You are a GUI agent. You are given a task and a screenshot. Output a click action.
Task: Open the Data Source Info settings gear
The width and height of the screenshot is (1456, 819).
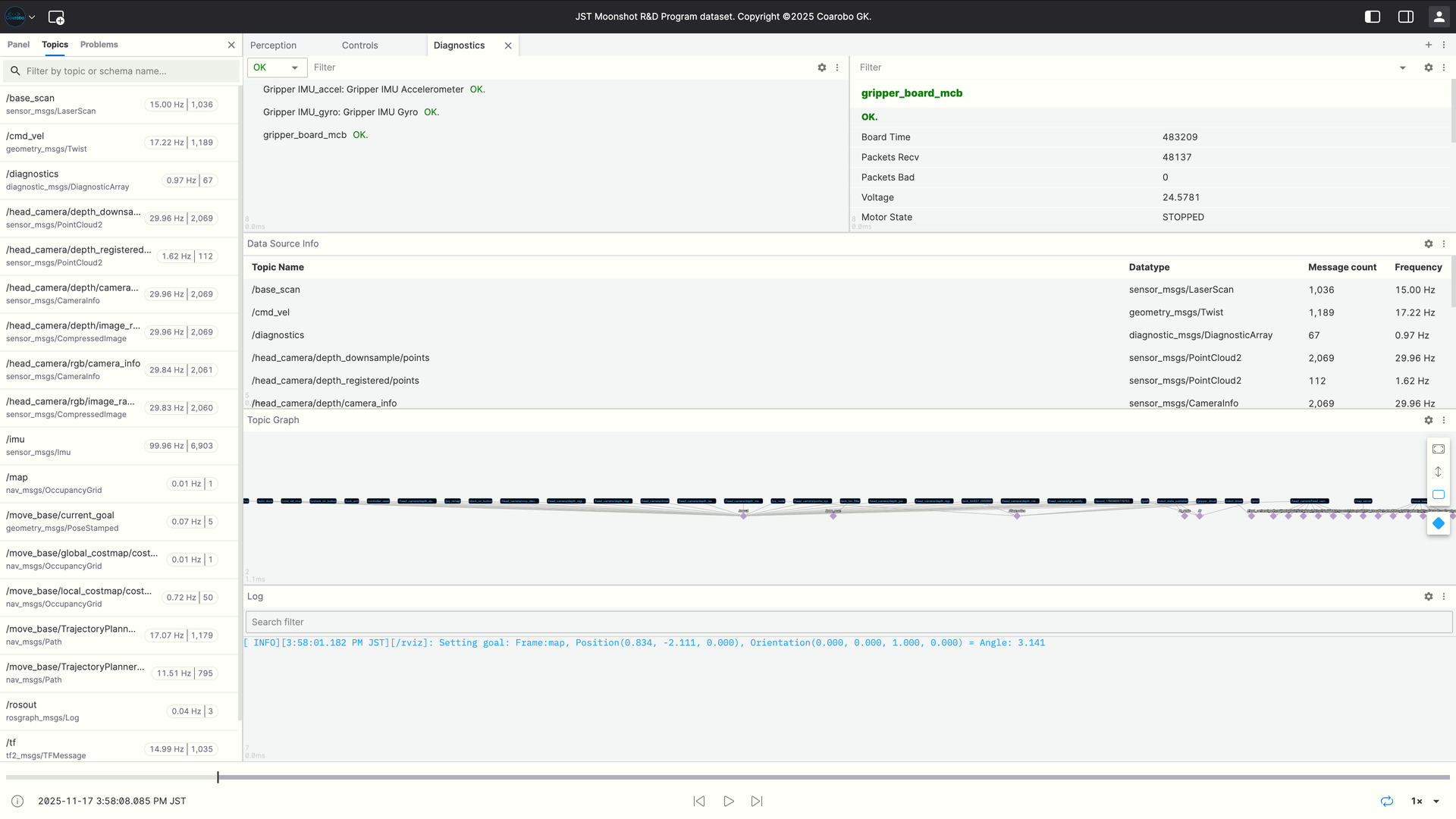point(1428,244)
